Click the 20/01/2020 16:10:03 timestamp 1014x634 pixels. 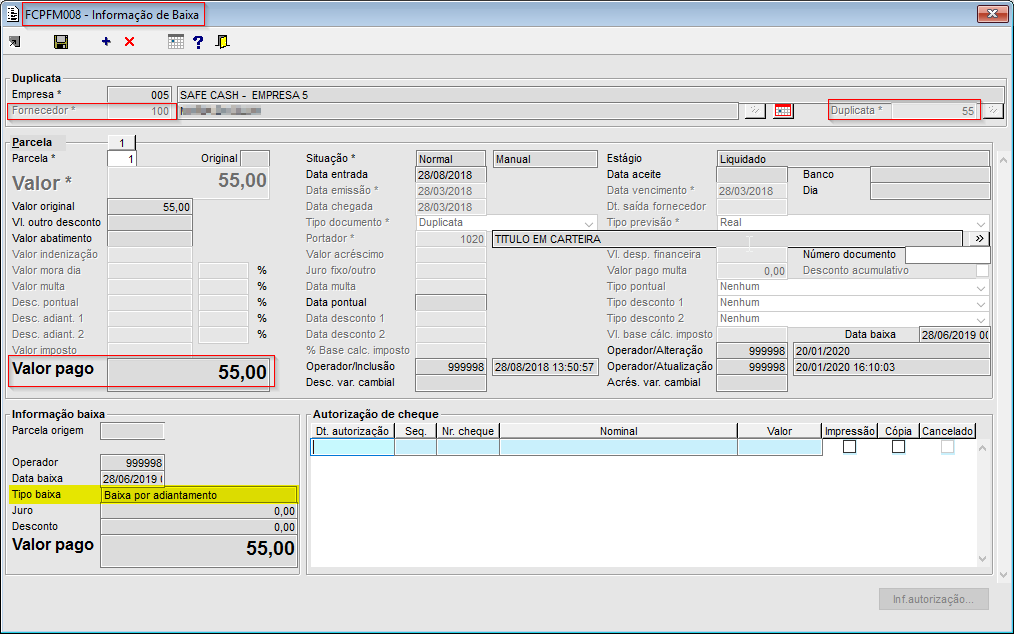point(845,367)
